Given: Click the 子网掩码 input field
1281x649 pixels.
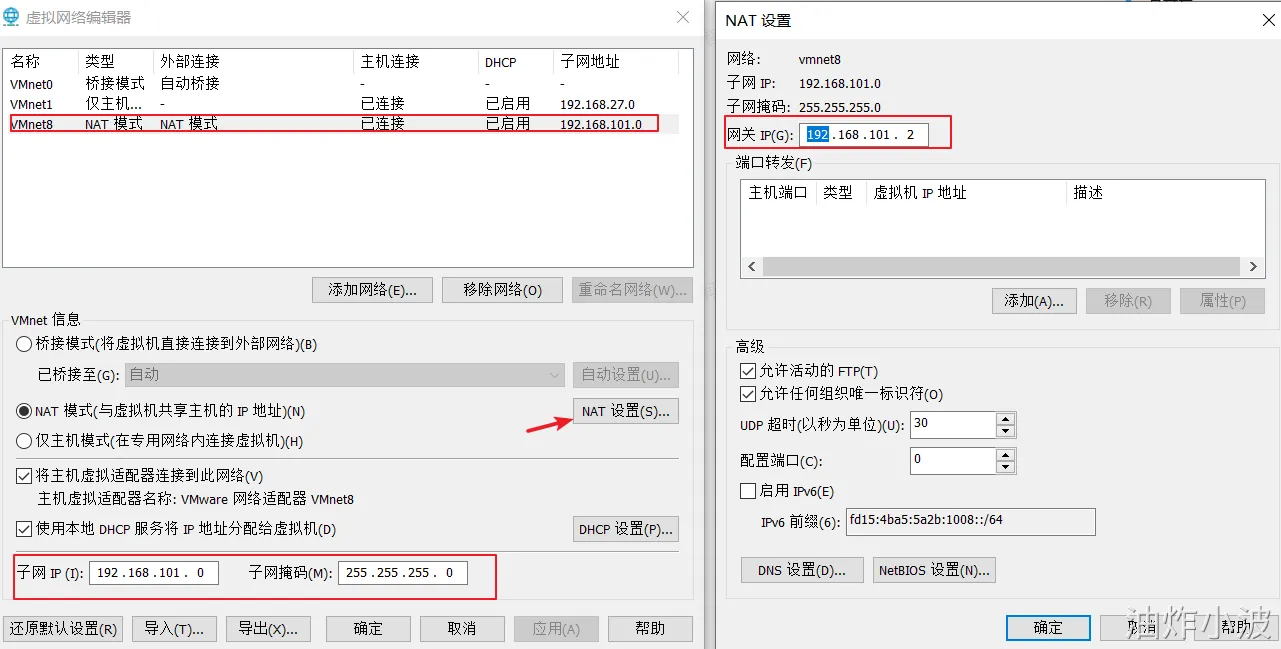Looking at the screenshot, I should (x=403, y=573).
